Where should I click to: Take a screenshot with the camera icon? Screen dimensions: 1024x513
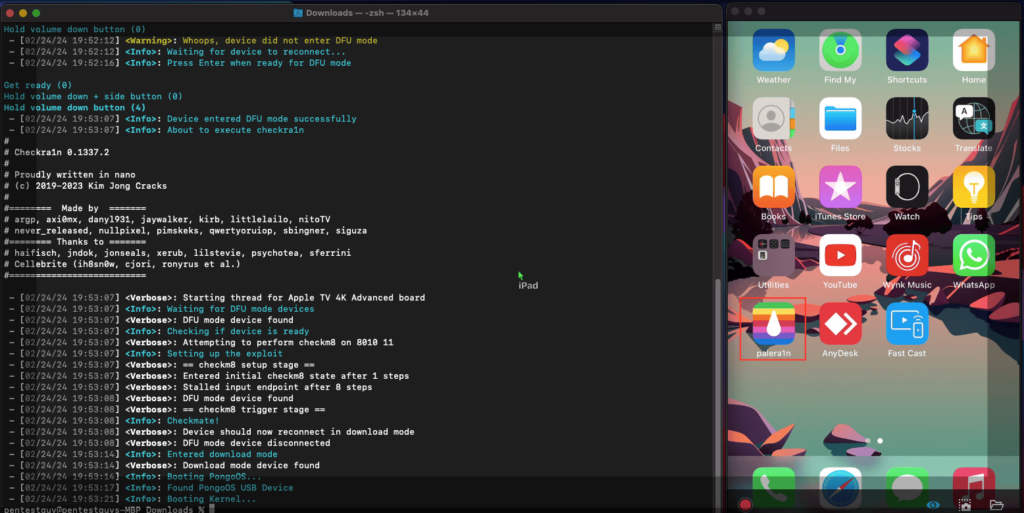965,505
